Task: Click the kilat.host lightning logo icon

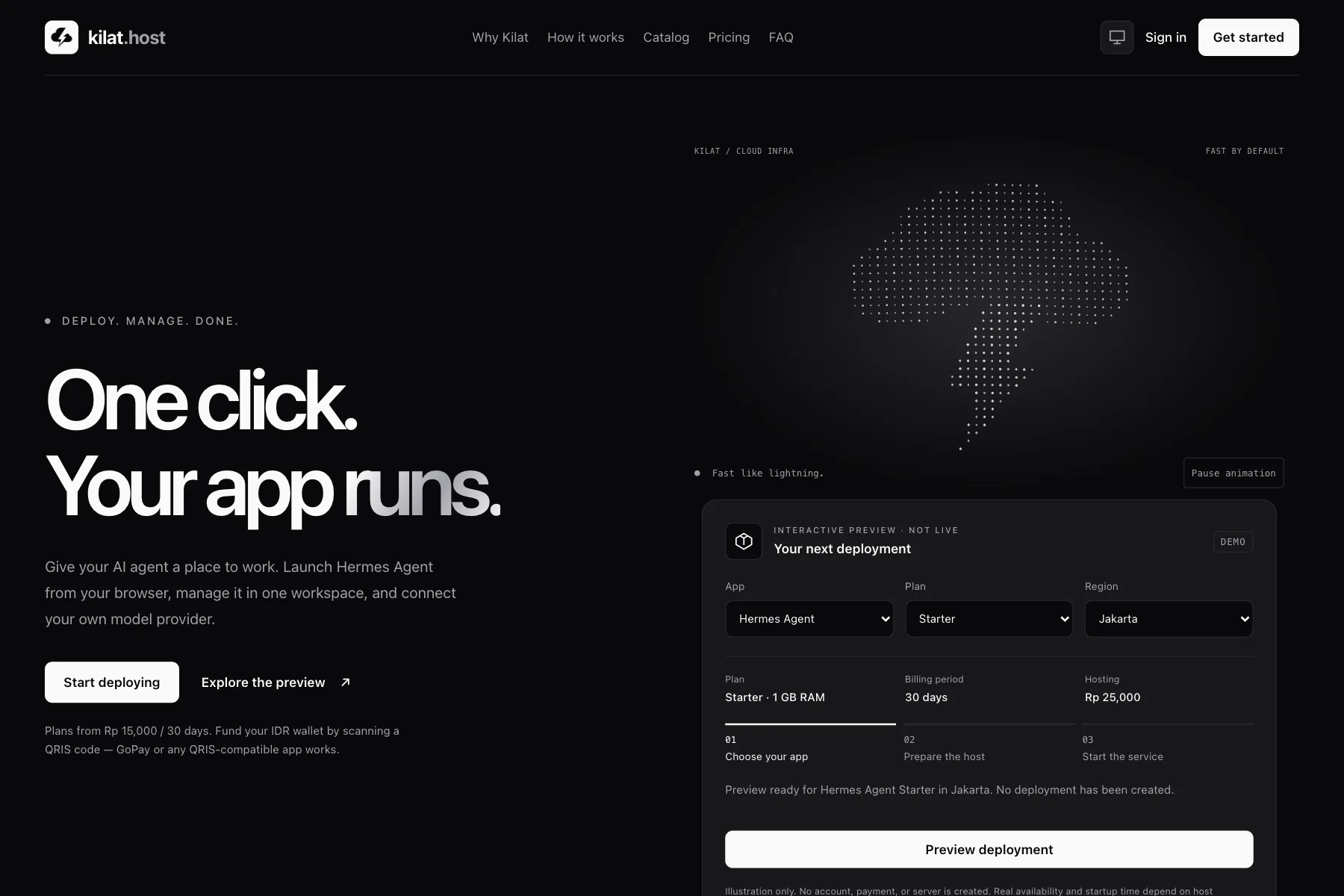Action: click(x=61, y=37)
